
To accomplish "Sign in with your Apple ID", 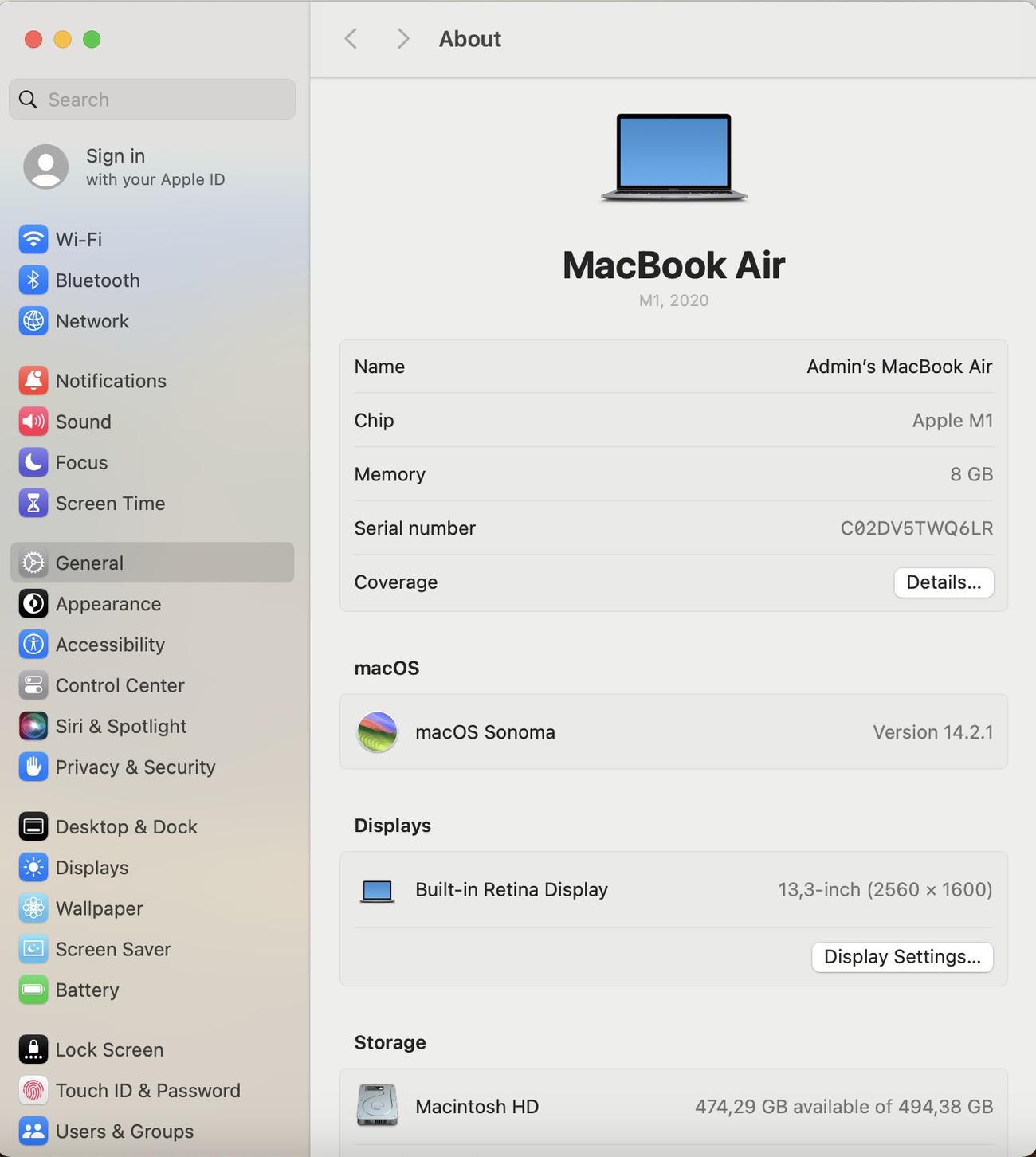I will (155, 167).
